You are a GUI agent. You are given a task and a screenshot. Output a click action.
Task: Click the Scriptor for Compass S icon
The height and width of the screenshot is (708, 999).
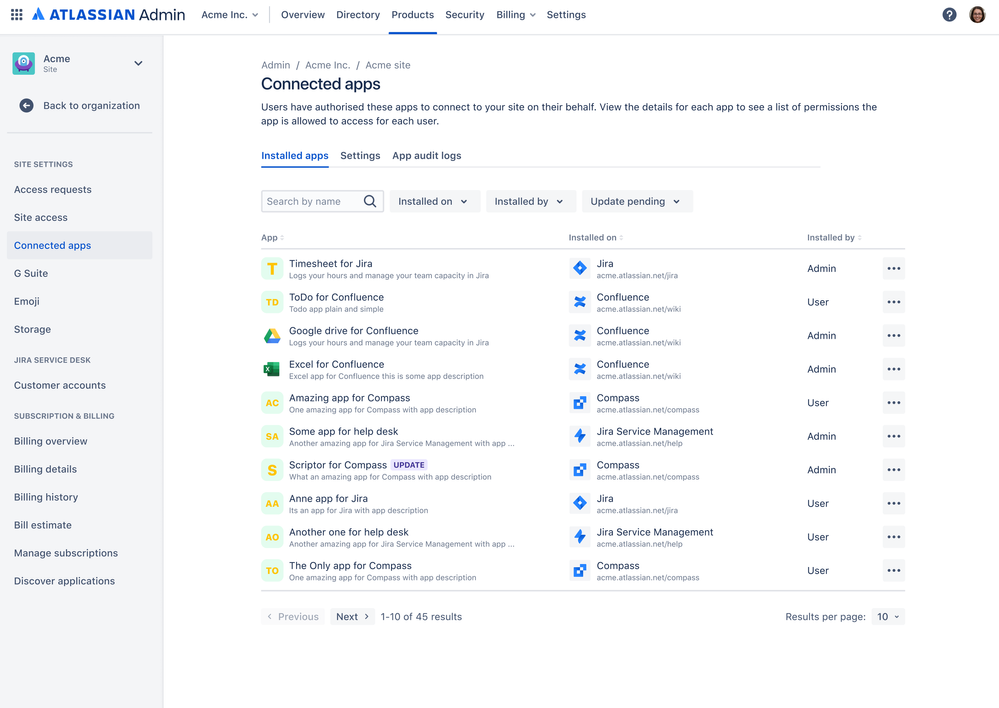click(272, 470)
